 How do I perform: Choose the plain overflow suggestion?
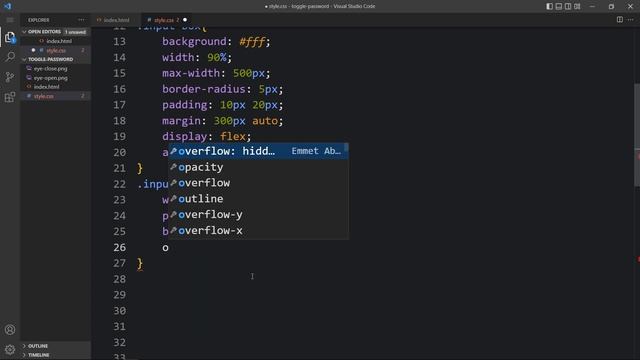click(258, 183)
